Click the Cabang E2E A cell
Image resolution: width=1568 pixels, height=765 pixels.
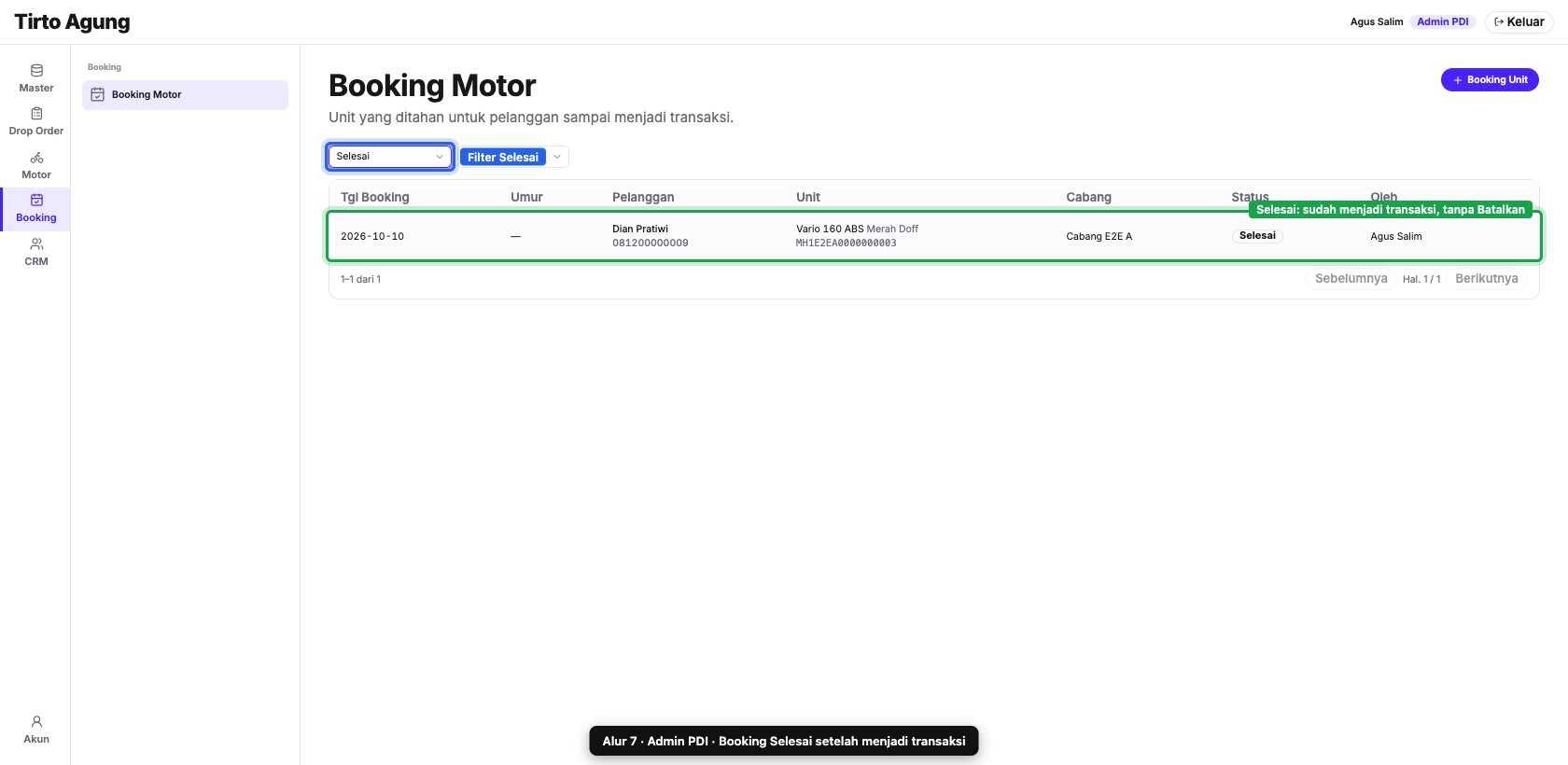point(1099,237)
